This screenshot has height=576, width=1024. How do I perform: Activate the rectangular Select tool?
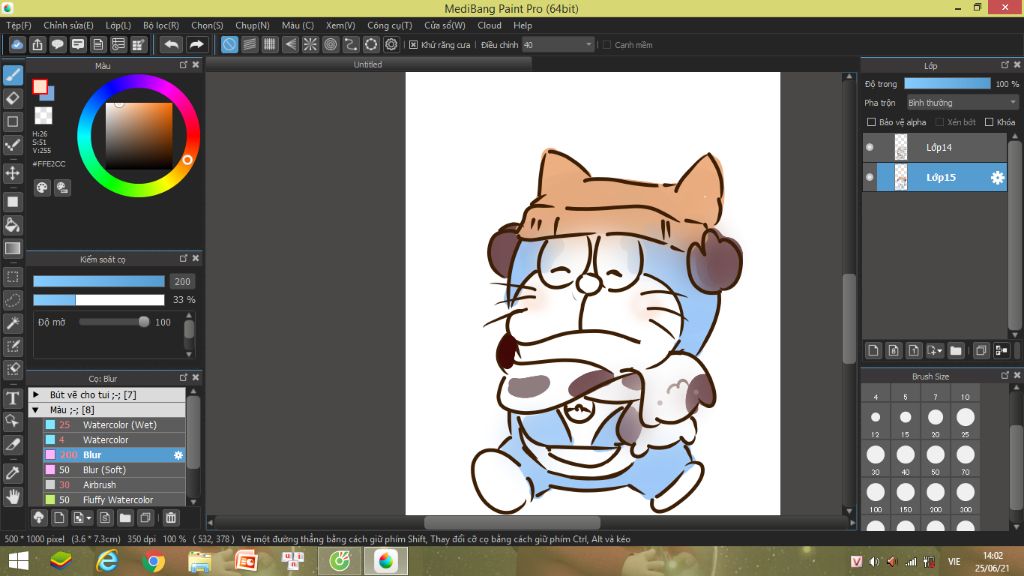coord(12,277)
